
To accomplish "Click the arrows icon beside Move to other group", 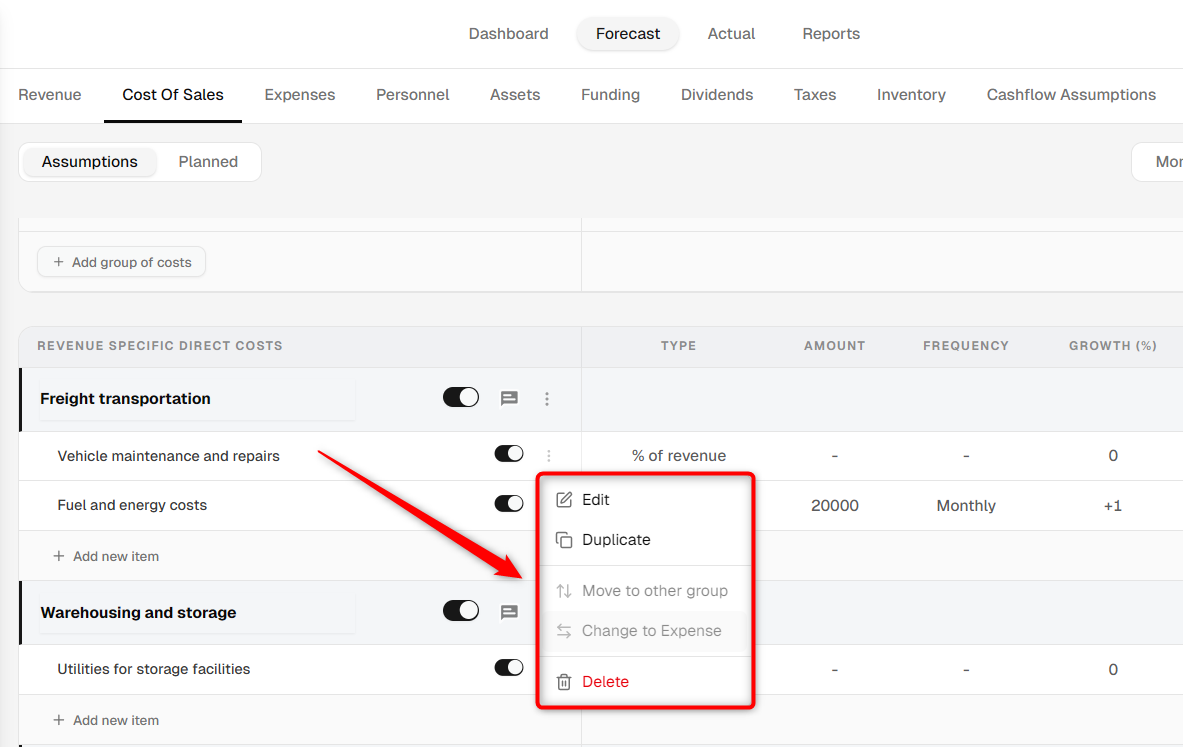I will [x=564, y=591].
